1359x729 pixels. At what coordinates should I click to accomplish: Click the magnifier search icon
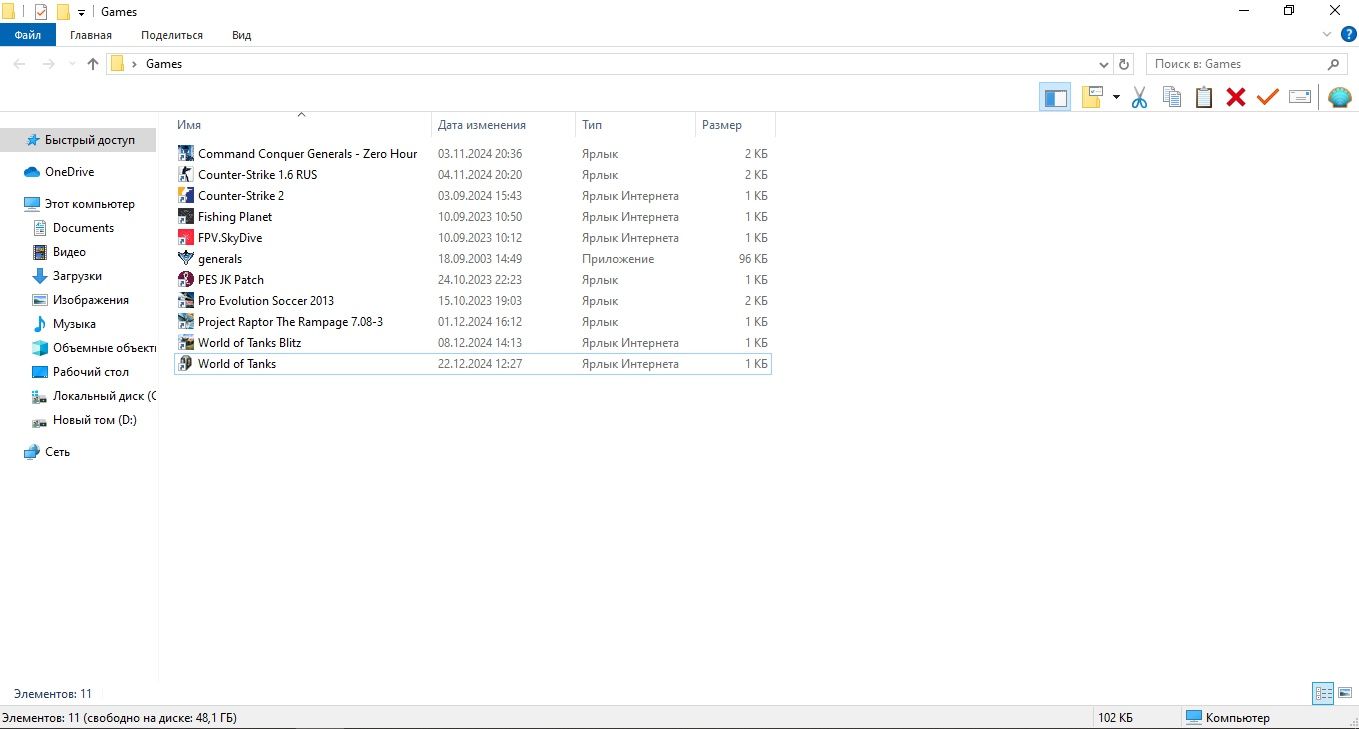coord(1334,64)
